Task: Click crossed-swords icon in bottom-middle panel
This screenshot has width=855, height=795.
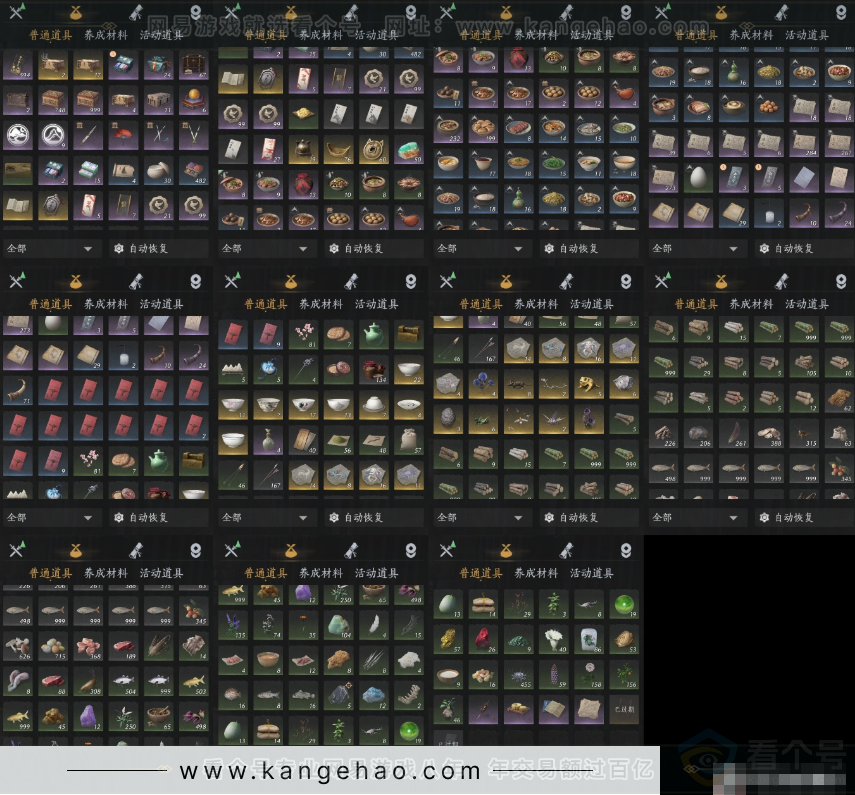Action: (x=232, y=550)
